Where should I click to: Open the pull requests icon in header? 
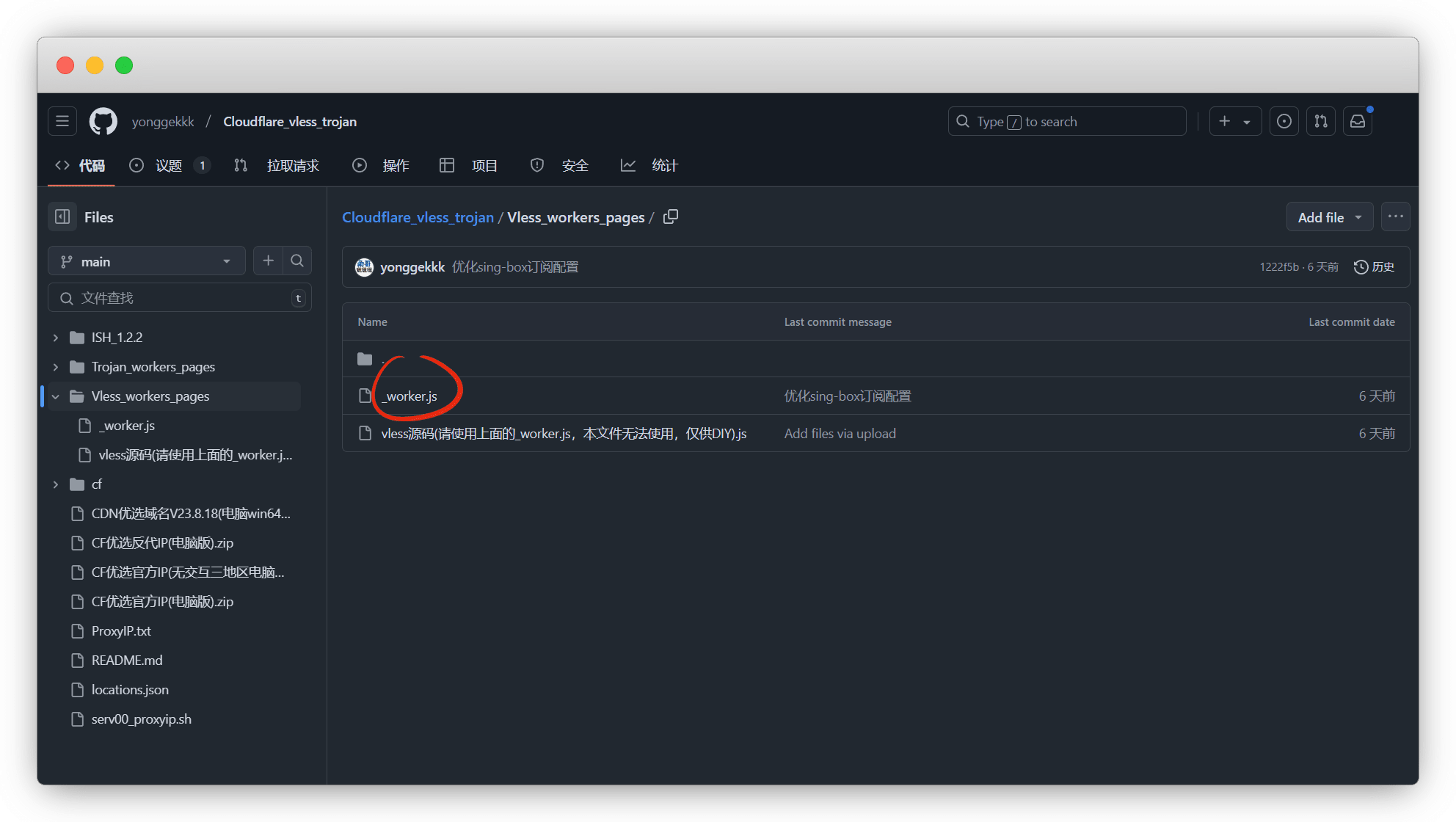(x=1321, y=122)
